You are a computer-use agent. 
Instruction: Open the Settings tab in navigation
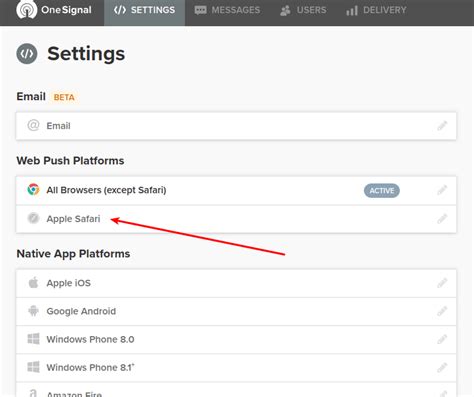(144, 10)
